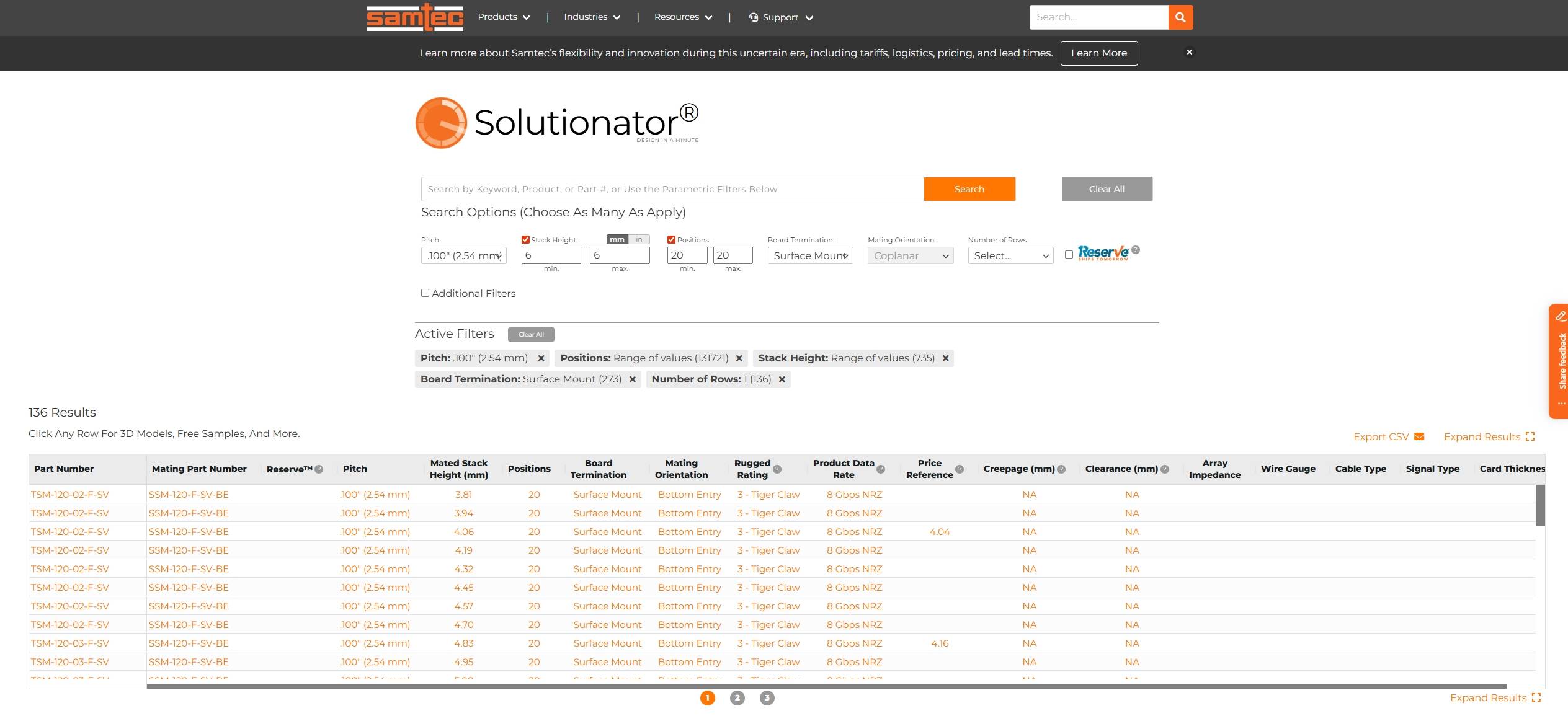Click the small Clear All in Active Filters
The image size is (1568, 716).
531,335
